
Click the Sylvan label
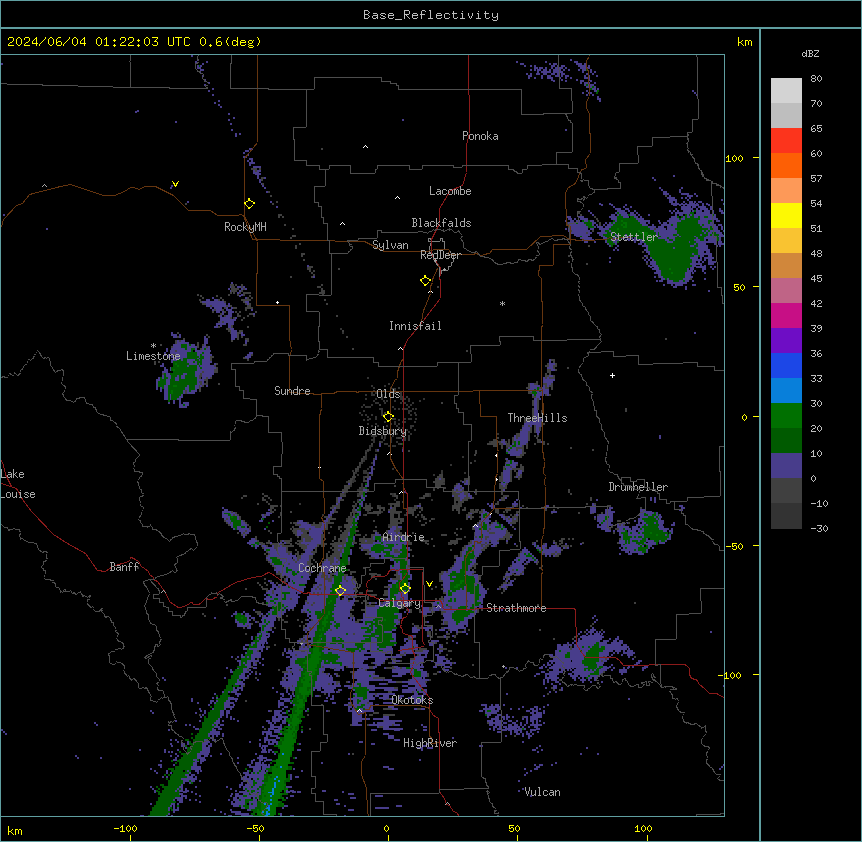click(390, 245)
